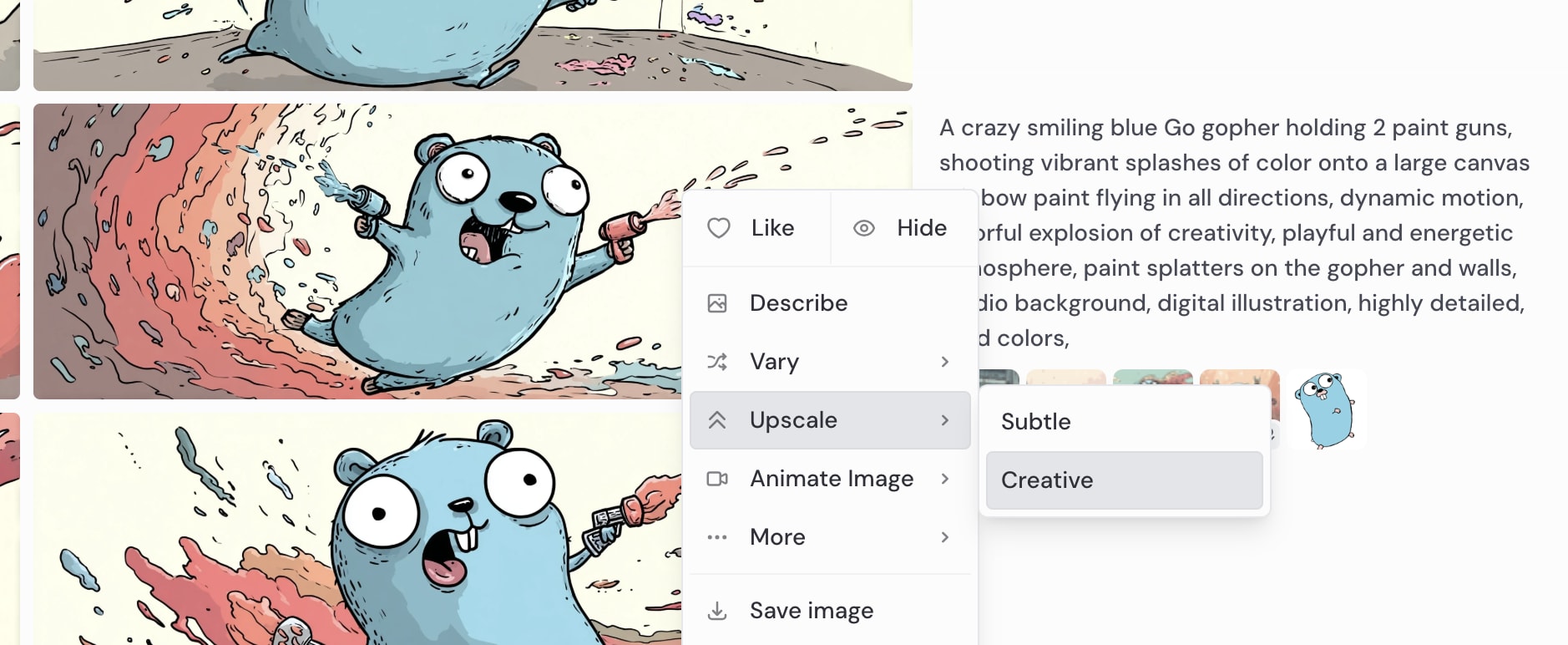Open the bottom surprised gopher image

click(357, 529)
